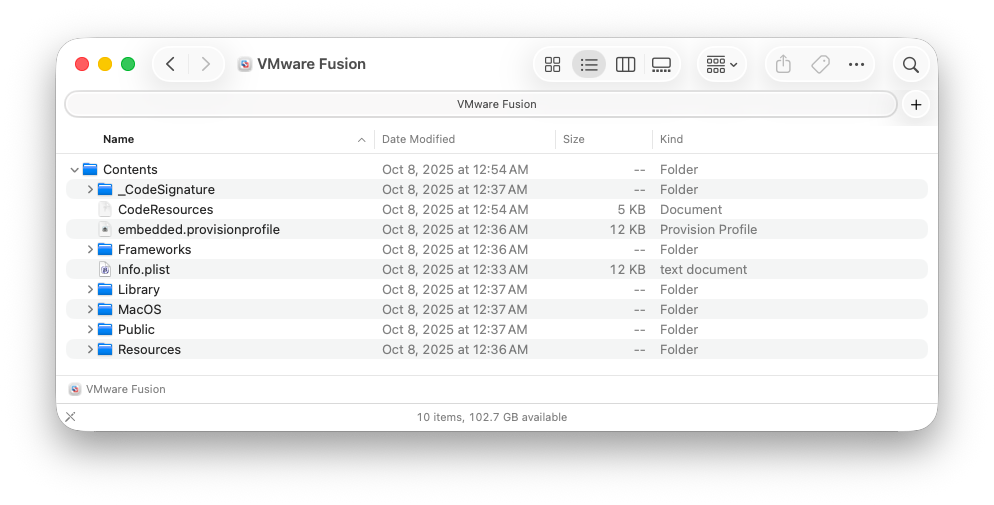Switch to gallery view
The image size is (994, 505).
(x=661, y=64)
